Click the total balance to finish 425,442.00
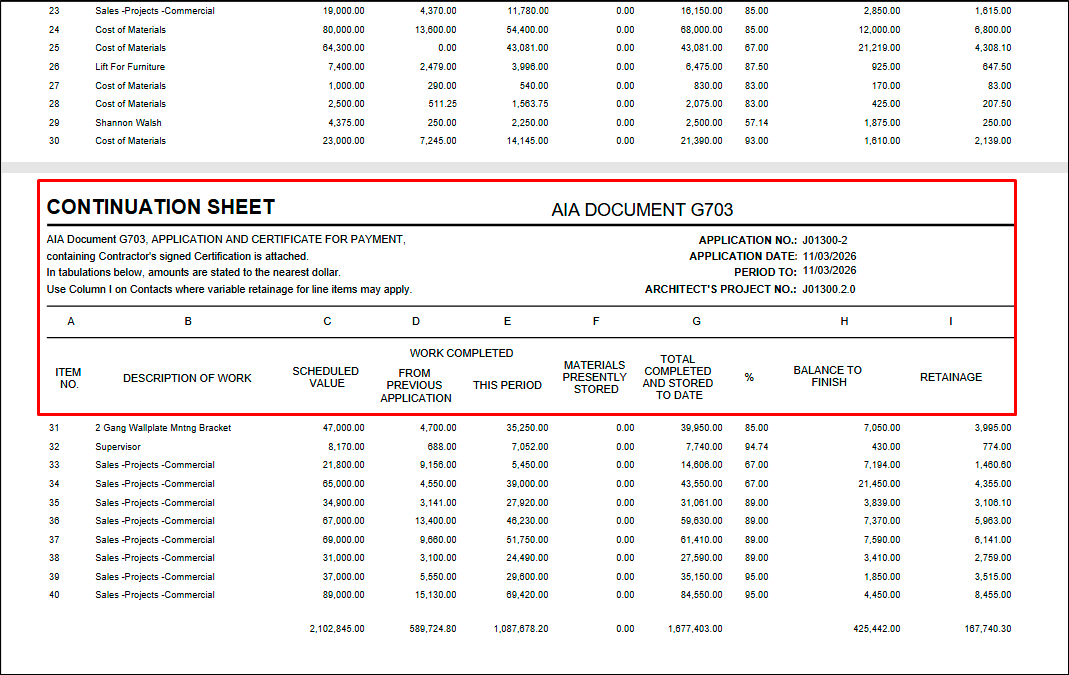This screenshot has width=1069, height=675. 872,629
